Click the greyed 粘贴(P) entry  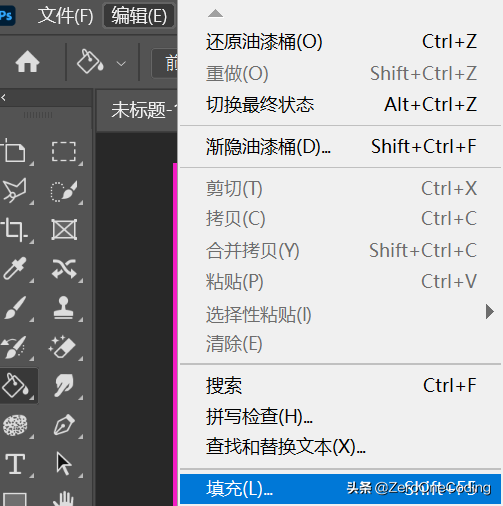click(x=340, y=282)
